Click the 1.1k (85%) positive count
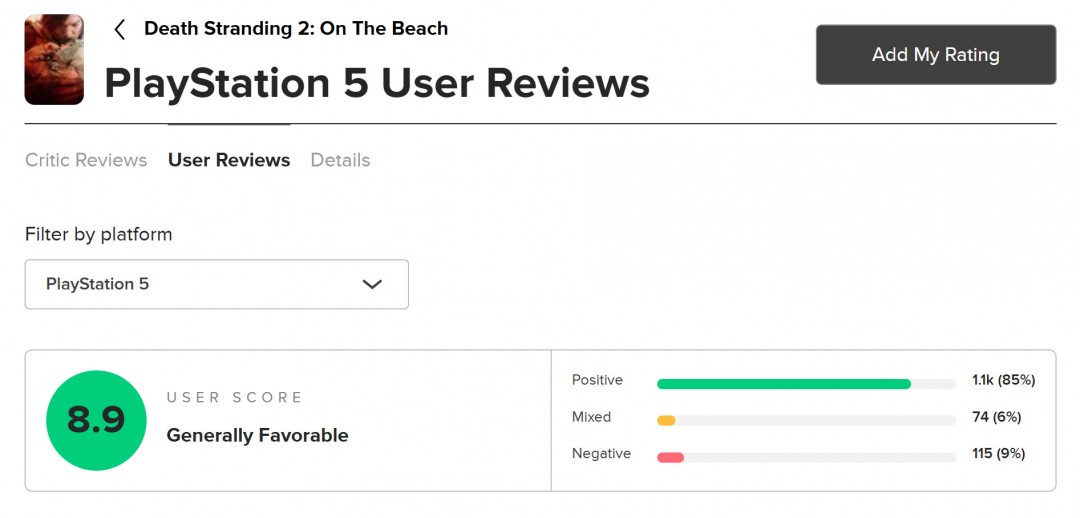This screenshot has height=518, width=1080. click(x=1003, y=380)
